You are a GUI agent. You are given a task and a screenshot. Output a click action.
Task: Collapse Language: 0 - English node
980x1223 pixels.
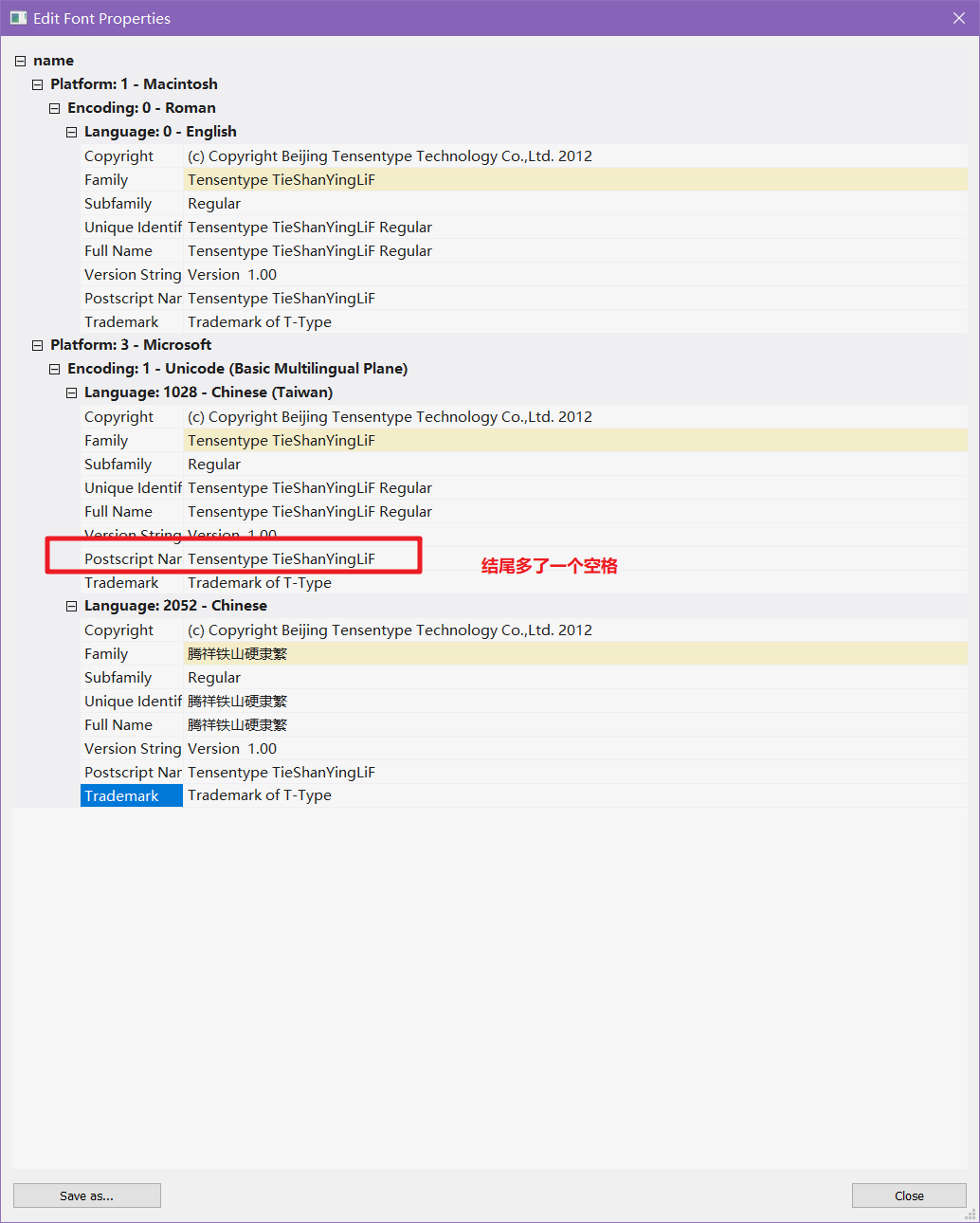coord(71,132)
